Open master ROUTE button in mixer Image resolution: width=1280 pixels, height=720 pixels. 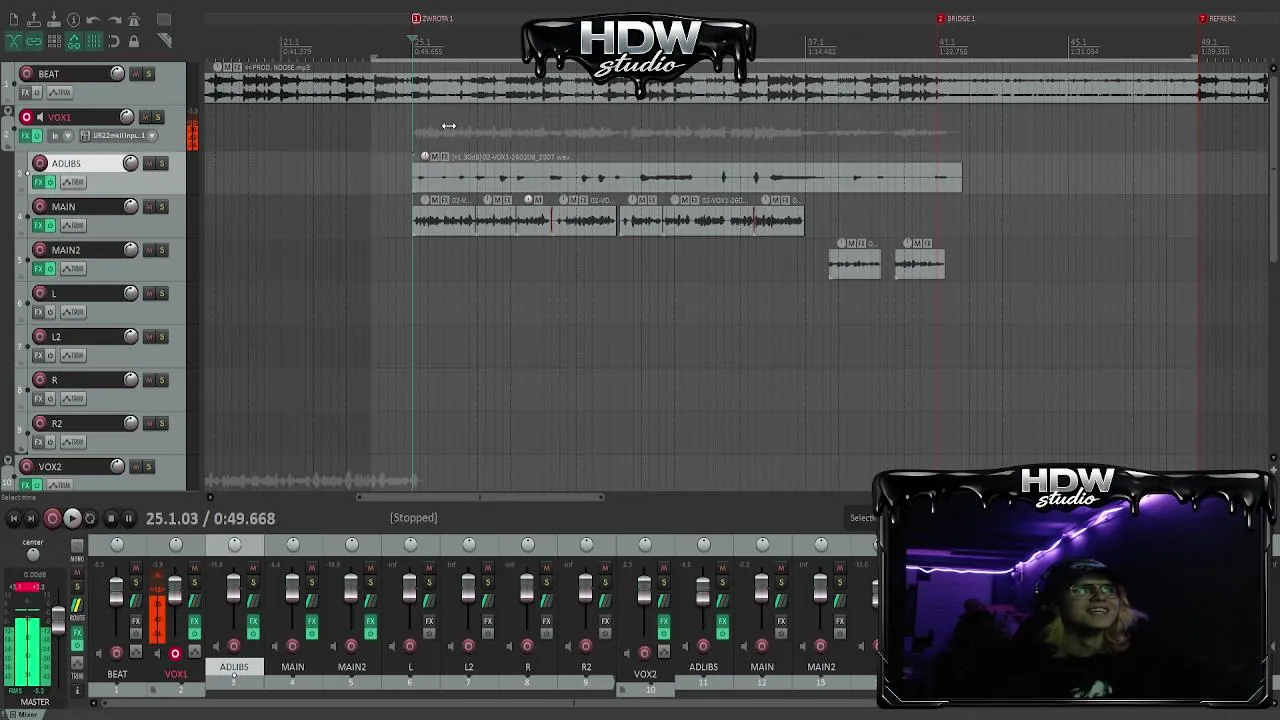(x=77, y=607)
